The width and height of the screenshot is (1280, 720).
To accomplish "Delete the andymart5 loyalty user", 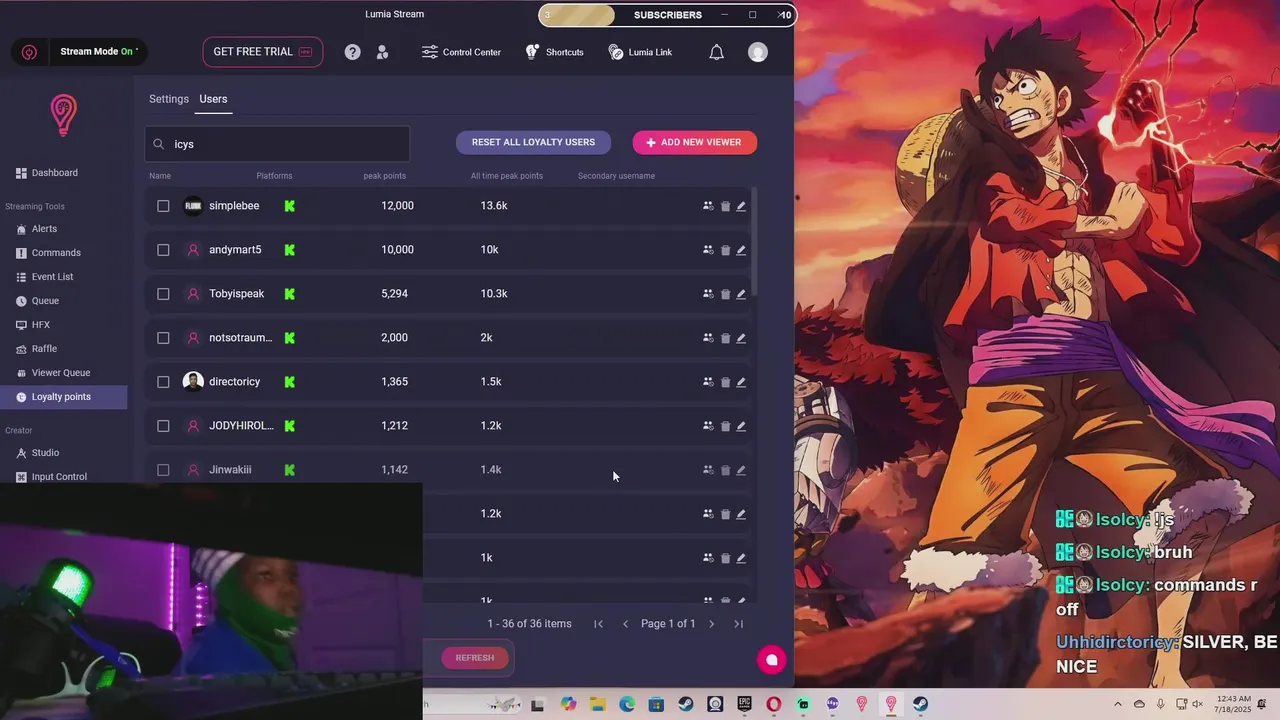I will (x=725, y=250).
